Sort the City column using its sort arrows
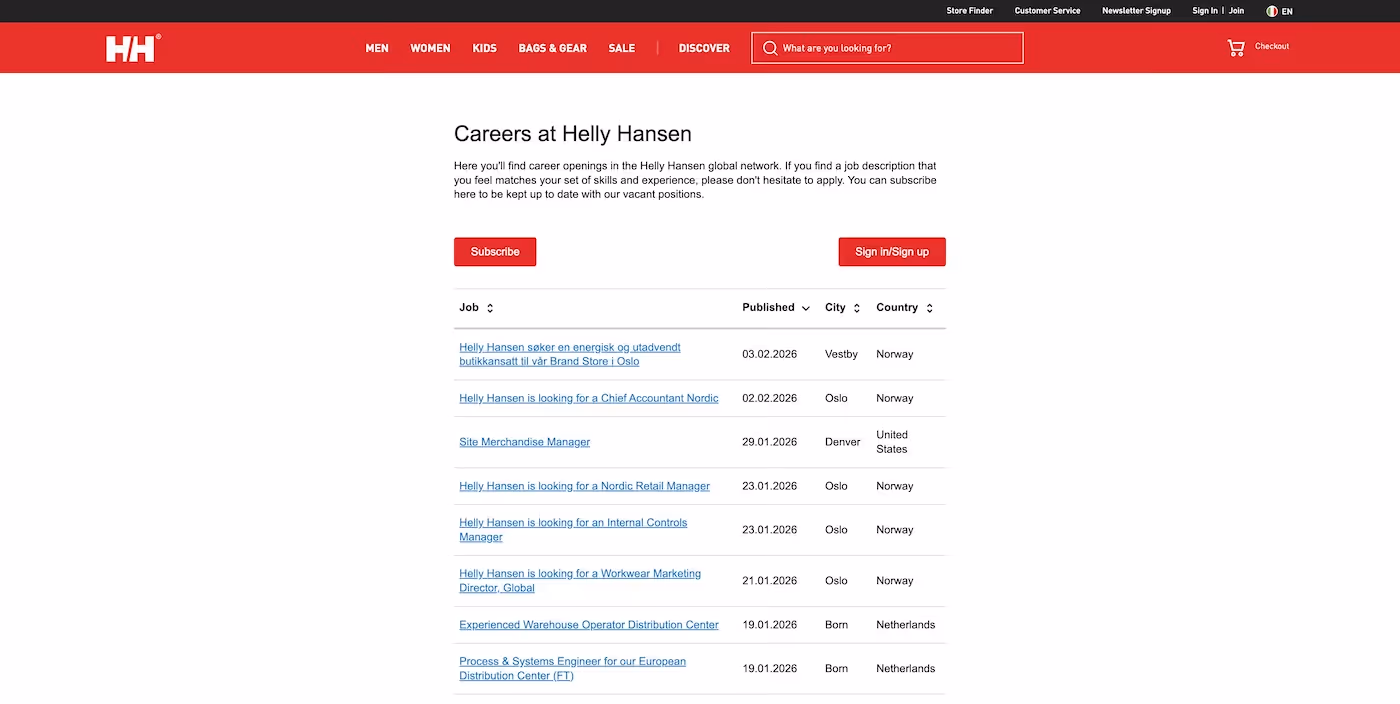The image size is (1400, 704). (x=857, y=307)
